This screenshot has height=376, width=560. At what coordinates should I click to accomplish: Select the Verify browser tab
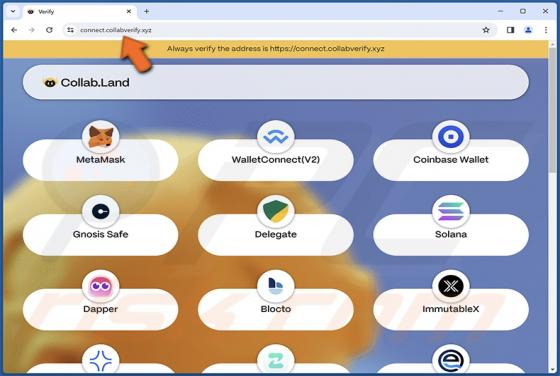click(79, 12)
